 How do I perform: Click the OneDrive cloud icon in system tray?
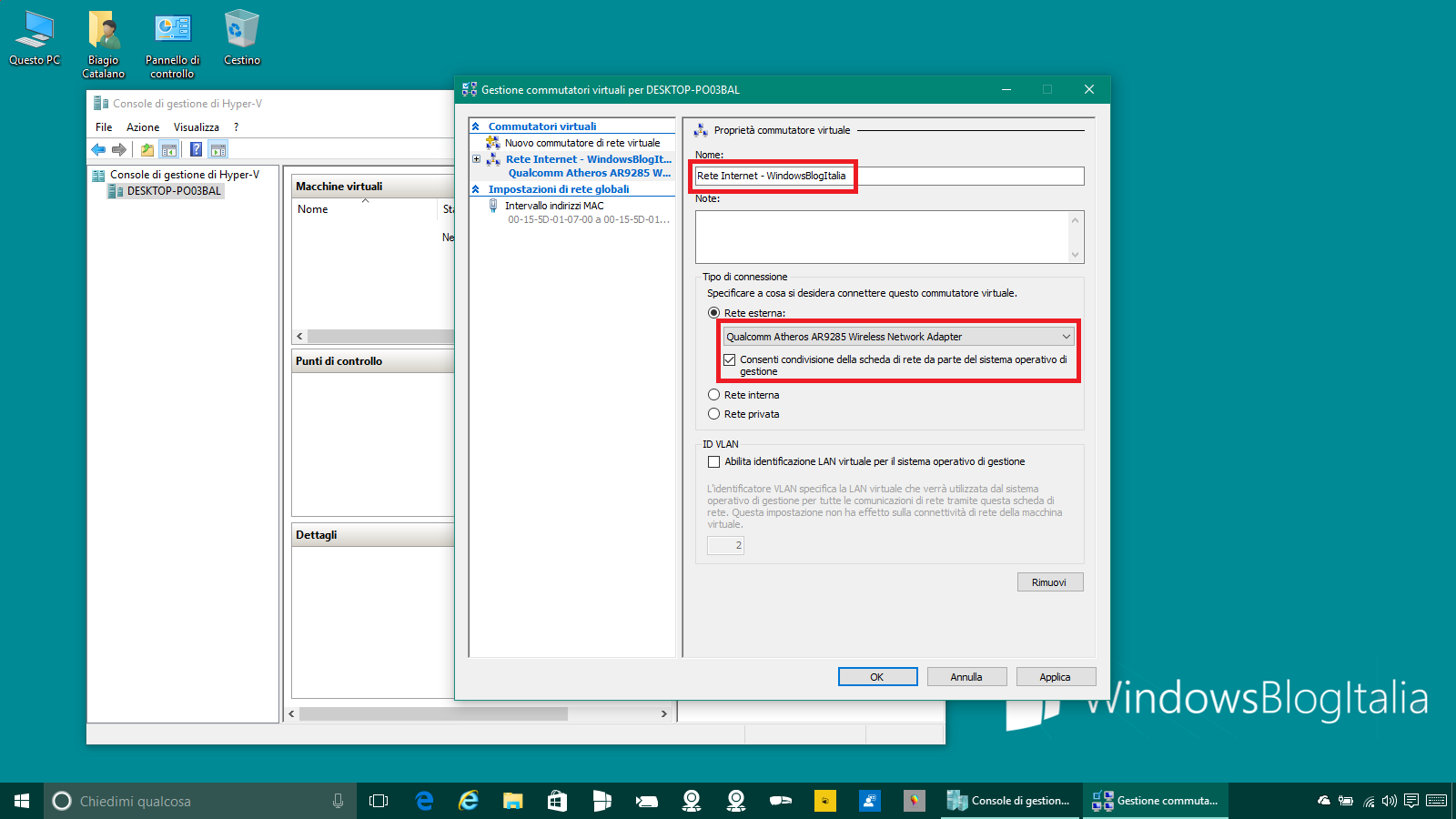pyautogui.click(x=1324, y=801)
